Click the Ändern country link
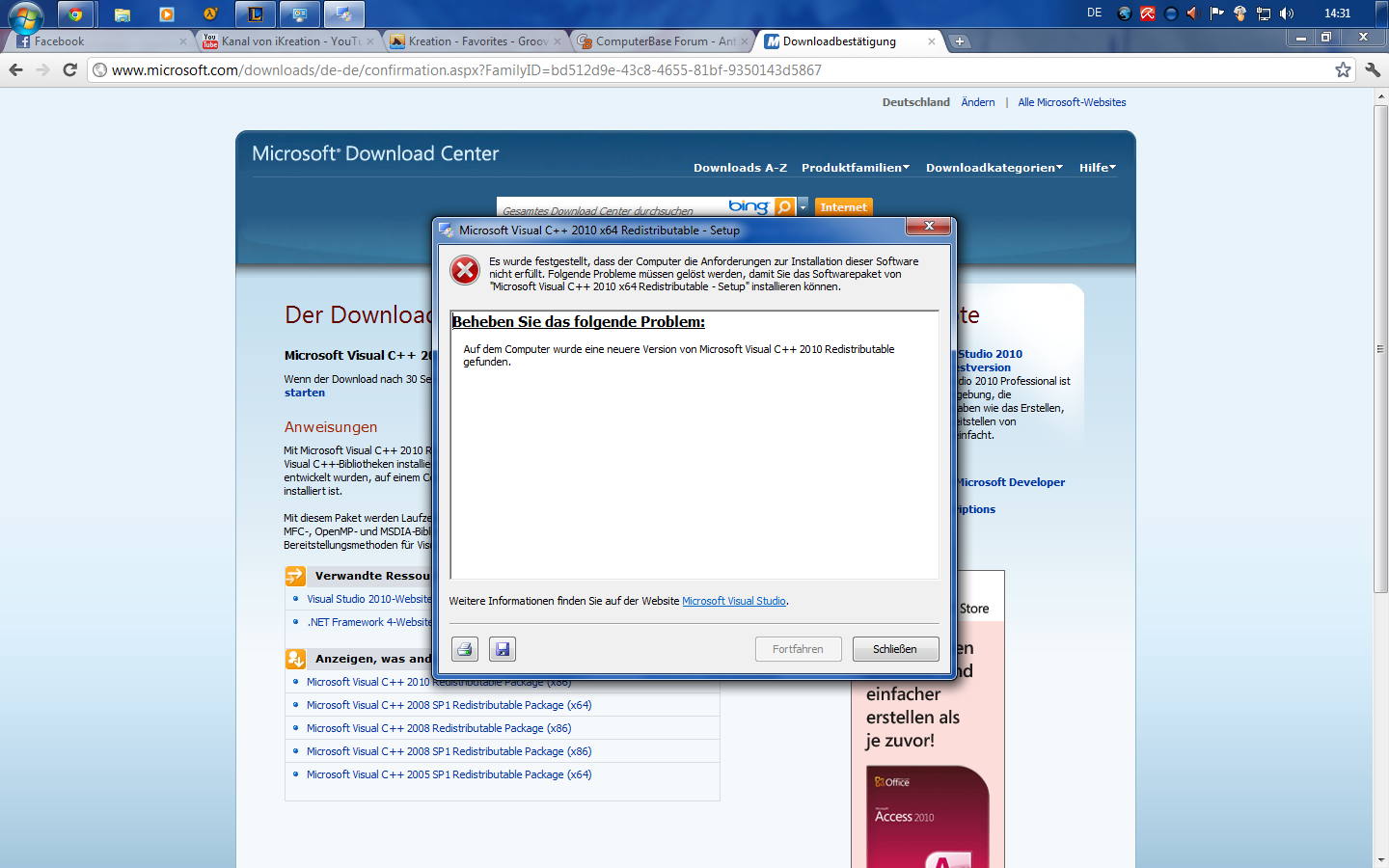 point(978,102)
